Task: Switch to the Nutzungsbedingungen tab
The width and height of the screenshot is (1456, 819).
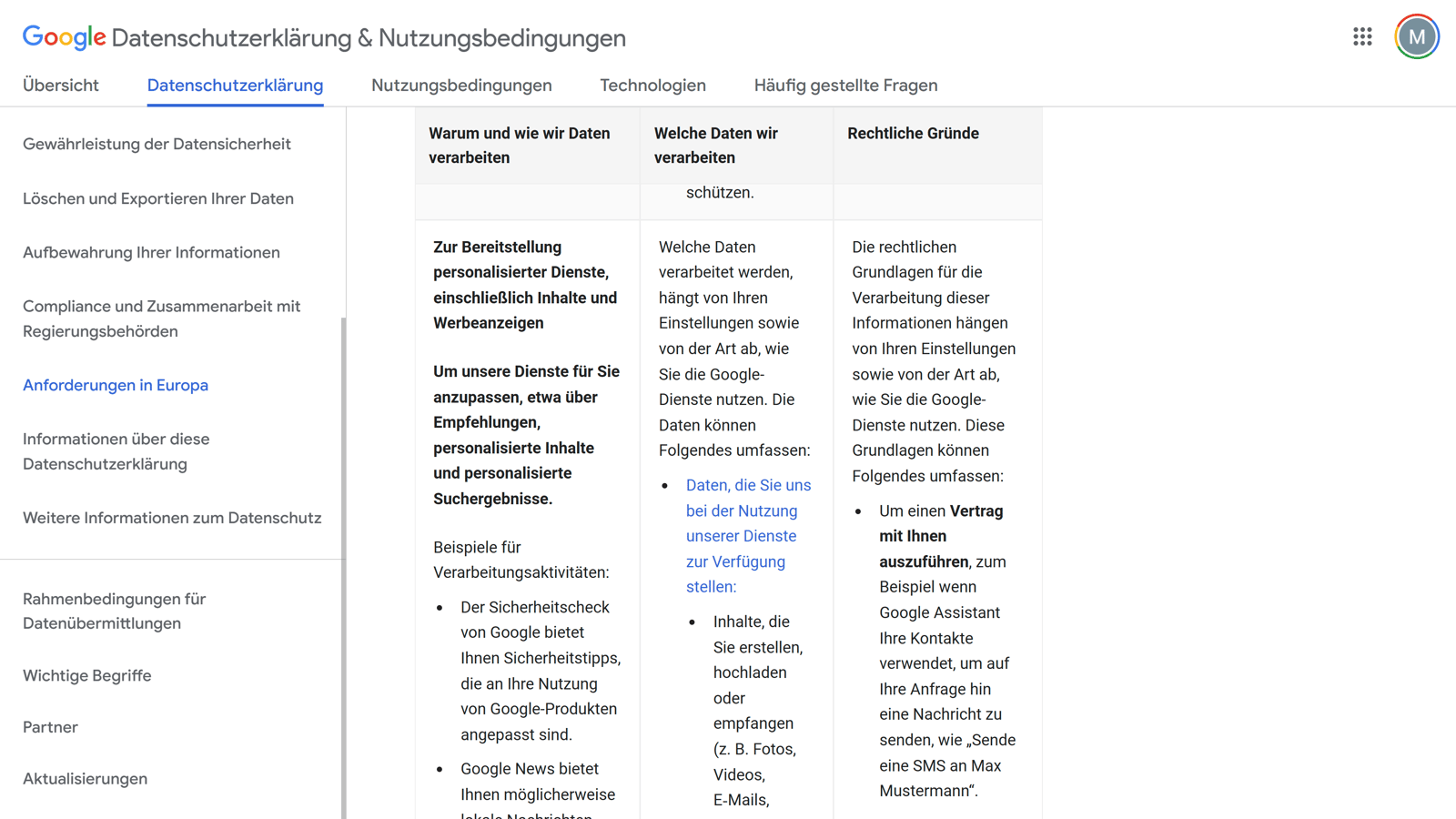Action: coord(460,85)
